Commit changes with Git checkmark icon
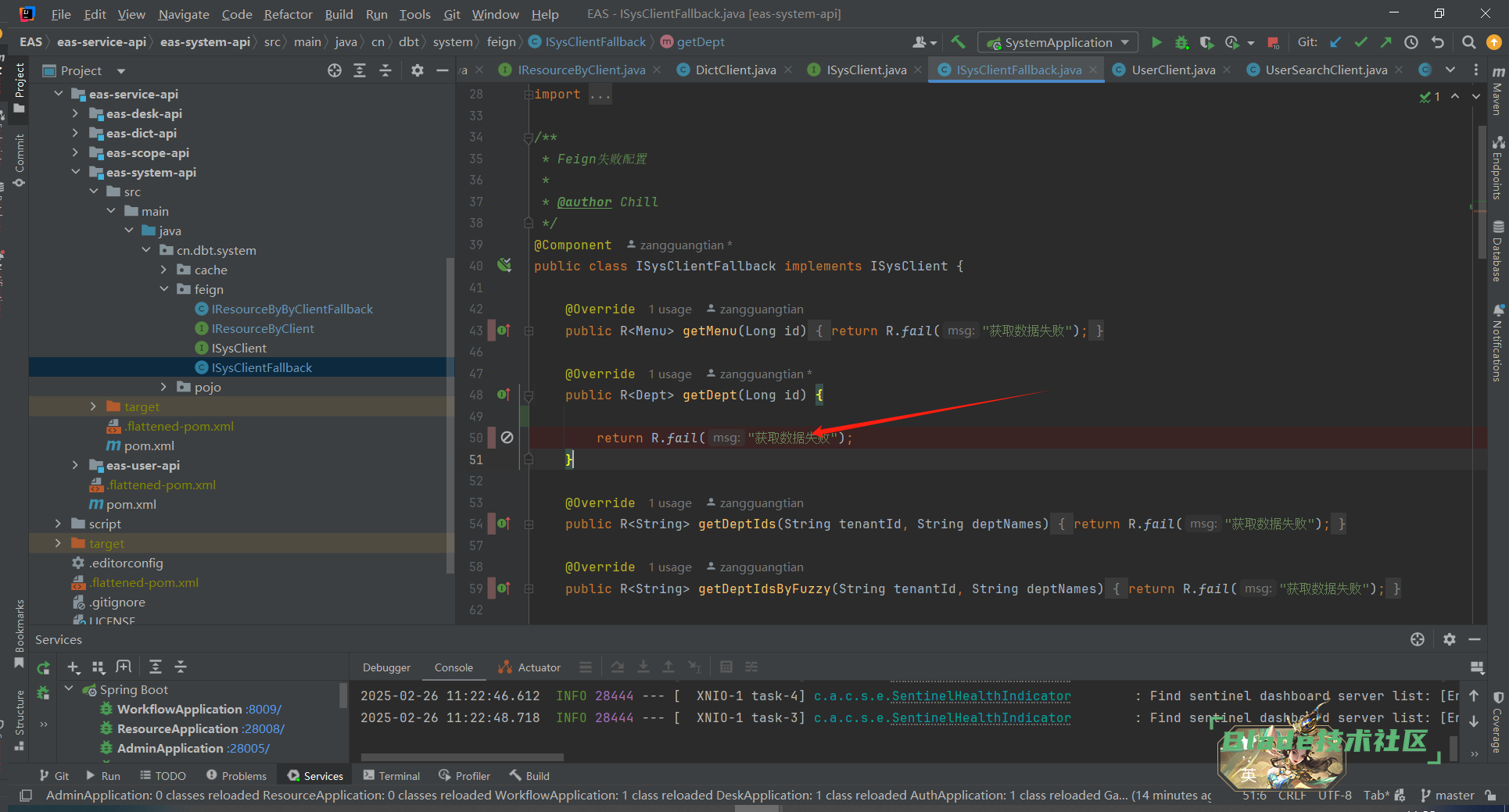The height and width of the screenshot is (812, 1509). (x=1361, y=42)
